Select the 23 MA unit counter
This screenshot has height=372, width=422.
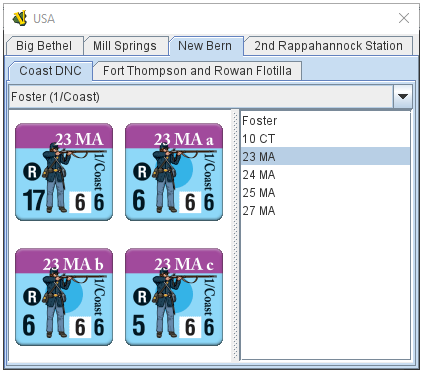tap(64, 172)
